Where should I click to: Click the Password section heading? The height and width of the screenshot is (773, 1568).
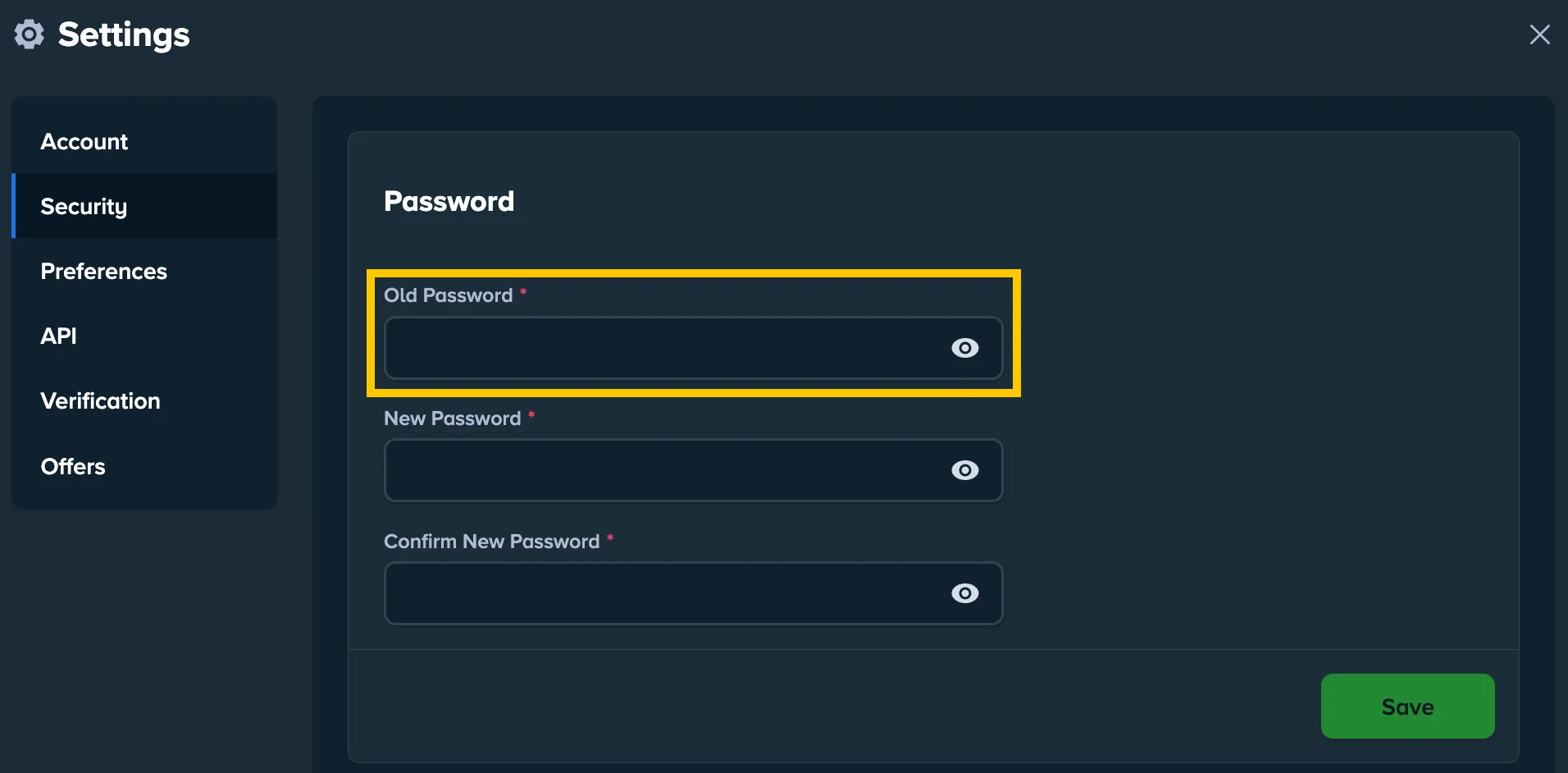449,201
